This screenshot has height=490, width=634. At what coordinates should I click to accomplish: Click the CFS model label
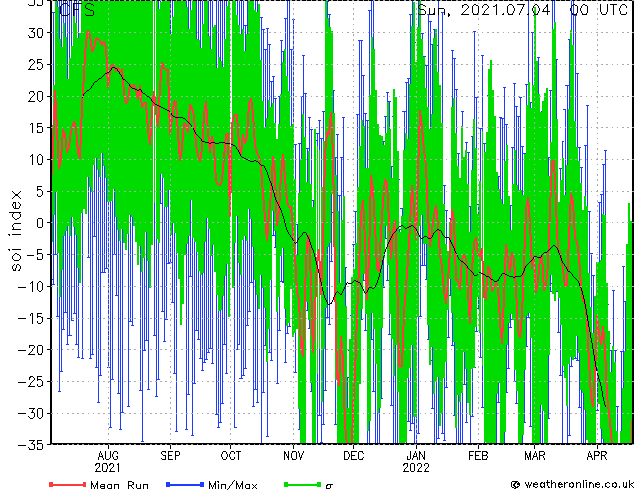click(x=77, y=10)
